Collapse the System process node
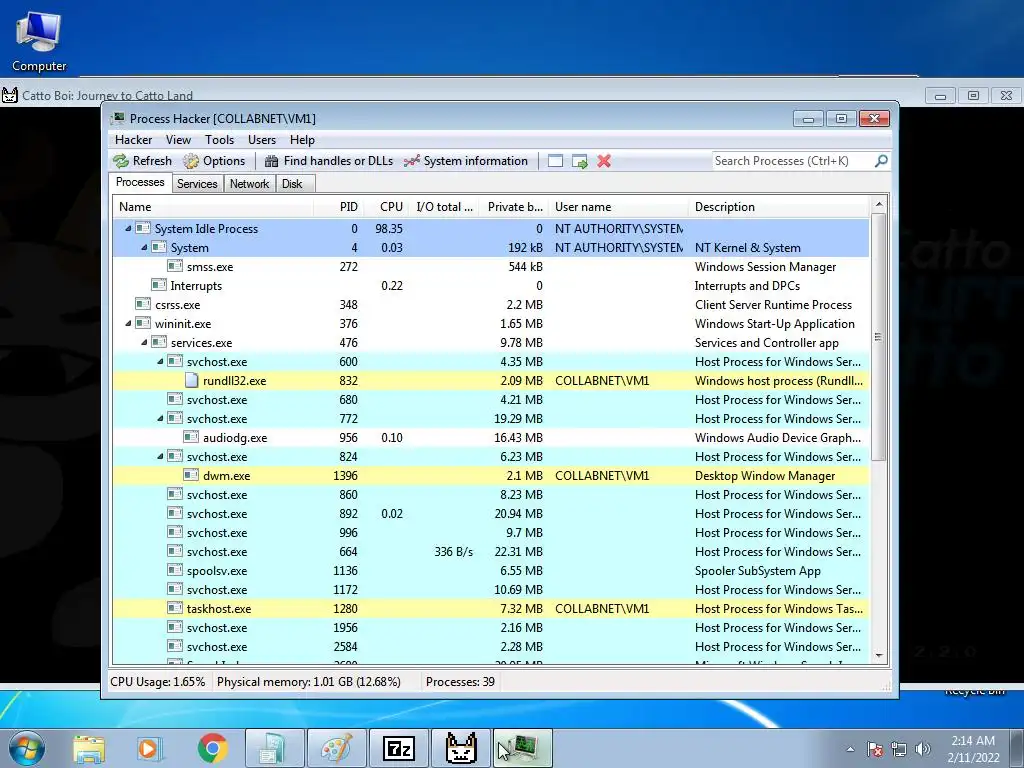1024x768 pixels. coord(144,248)
